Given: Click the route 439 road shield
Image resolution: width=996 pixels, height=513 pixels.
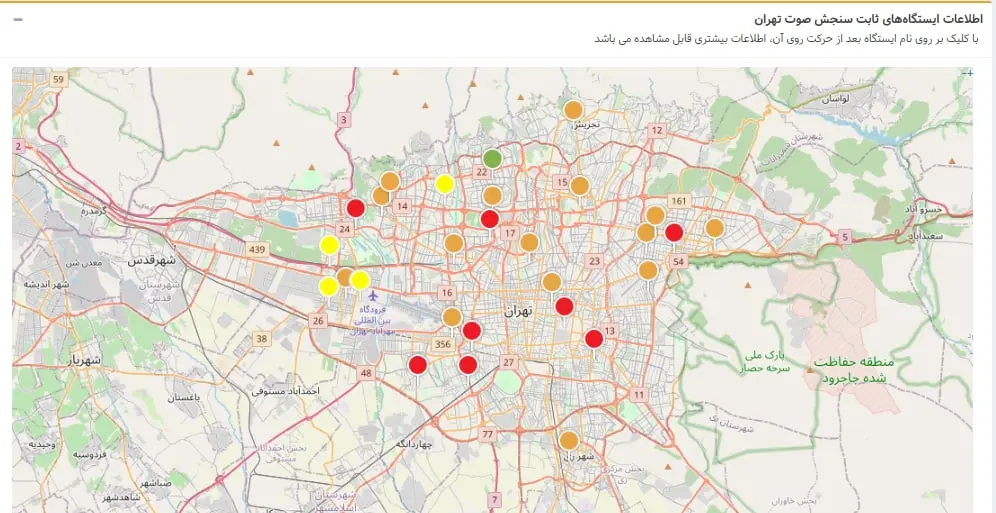Looking at the screenshot, I should coord(257,250).
